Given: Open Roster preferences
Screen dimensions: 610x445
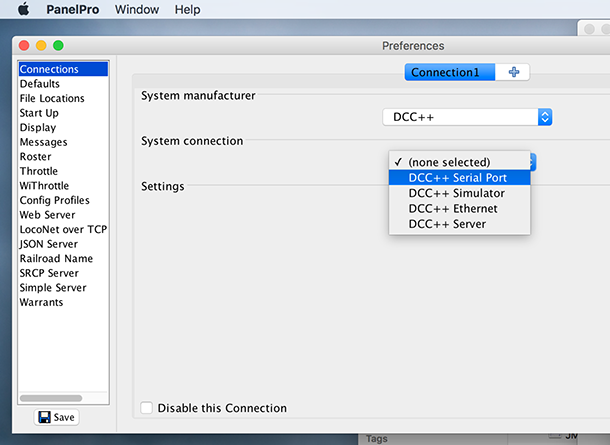Looking at the screenshot, I should coord(63,156).
